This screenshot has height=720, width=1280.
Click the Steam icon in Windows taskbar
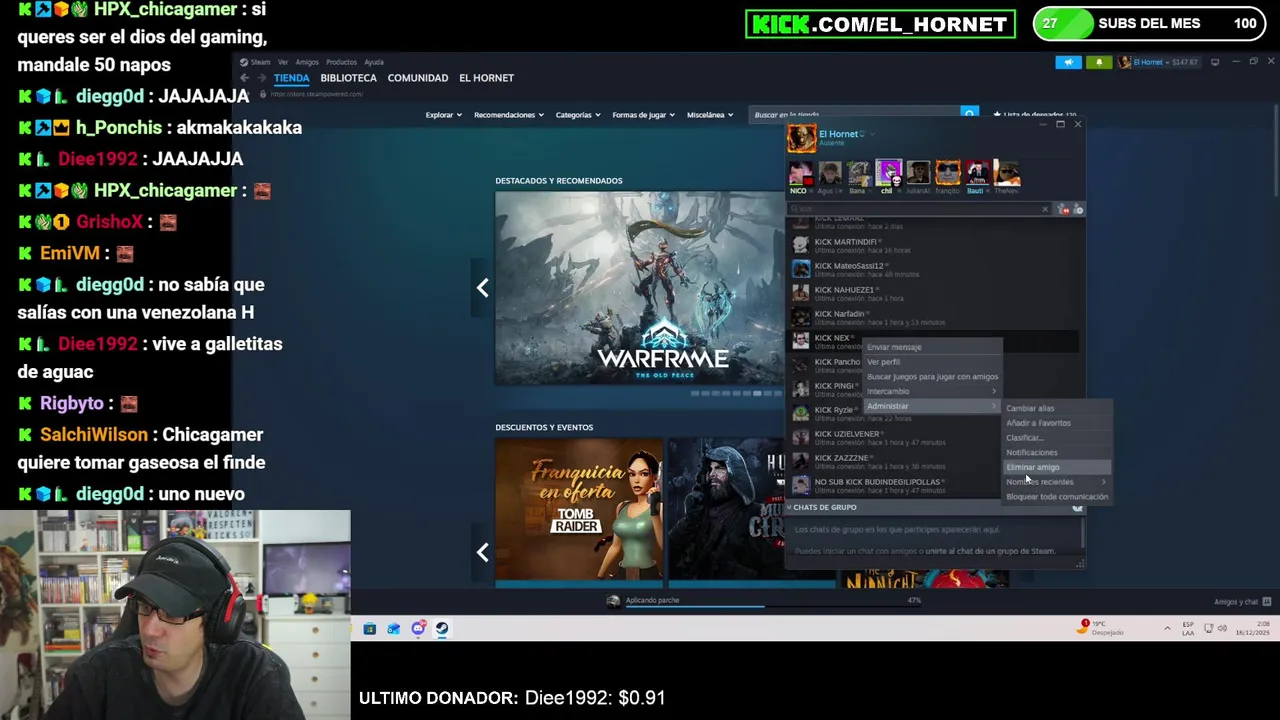point(442,629)
